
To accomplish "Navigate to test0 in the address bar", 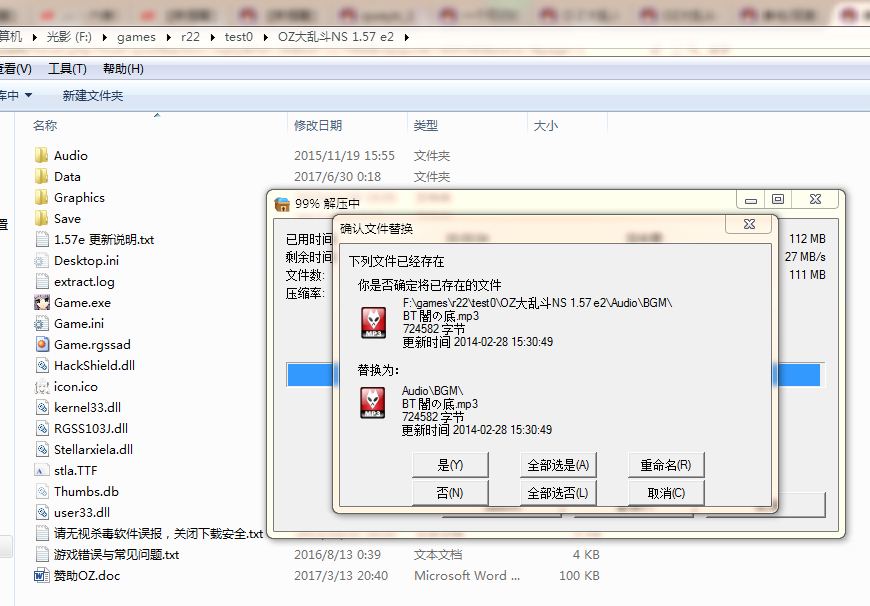I will pos(239,37).
